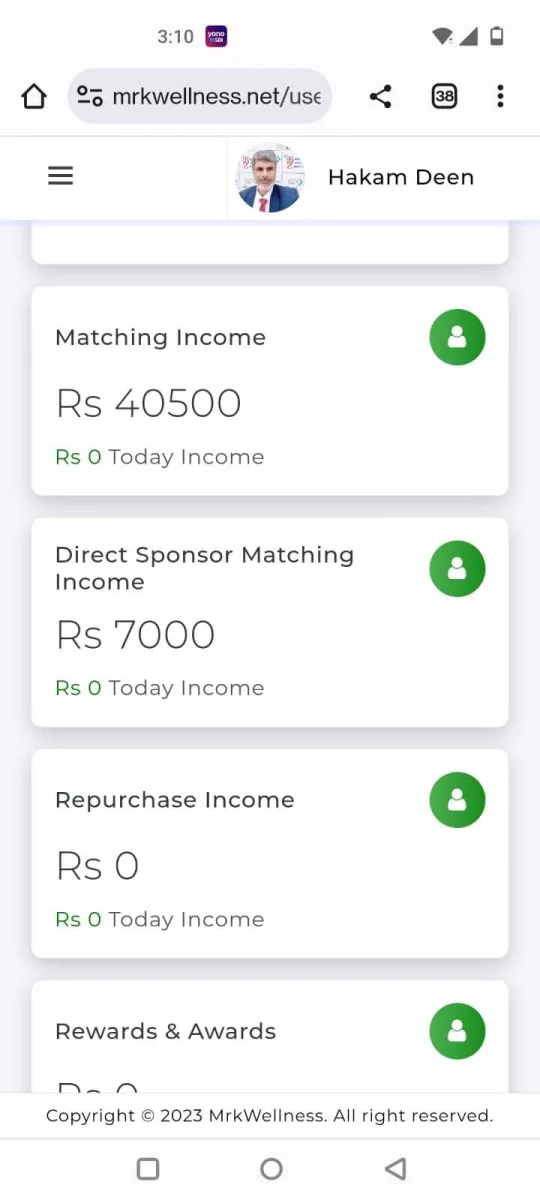Tap the share icon in browser toolbar
The width and height of the screenshot is (540, 1200).
point(380,96)
